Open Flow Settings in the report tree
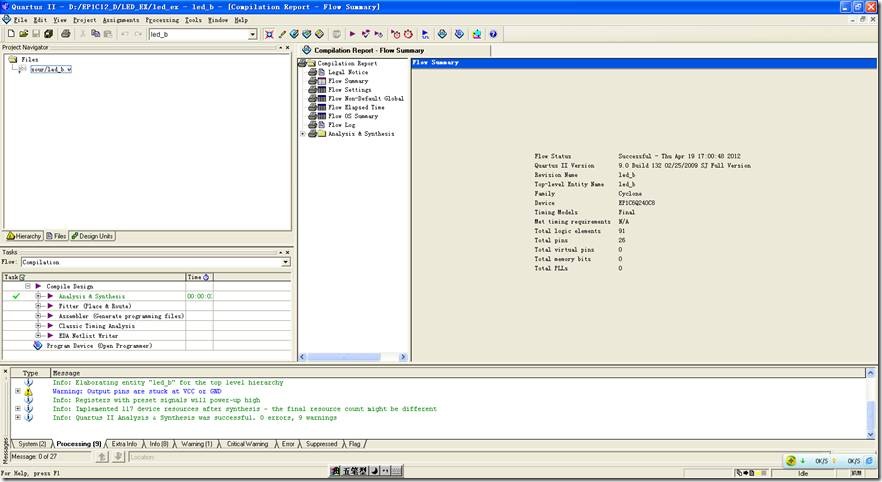The image size is (882, 482). click(349, 89)
